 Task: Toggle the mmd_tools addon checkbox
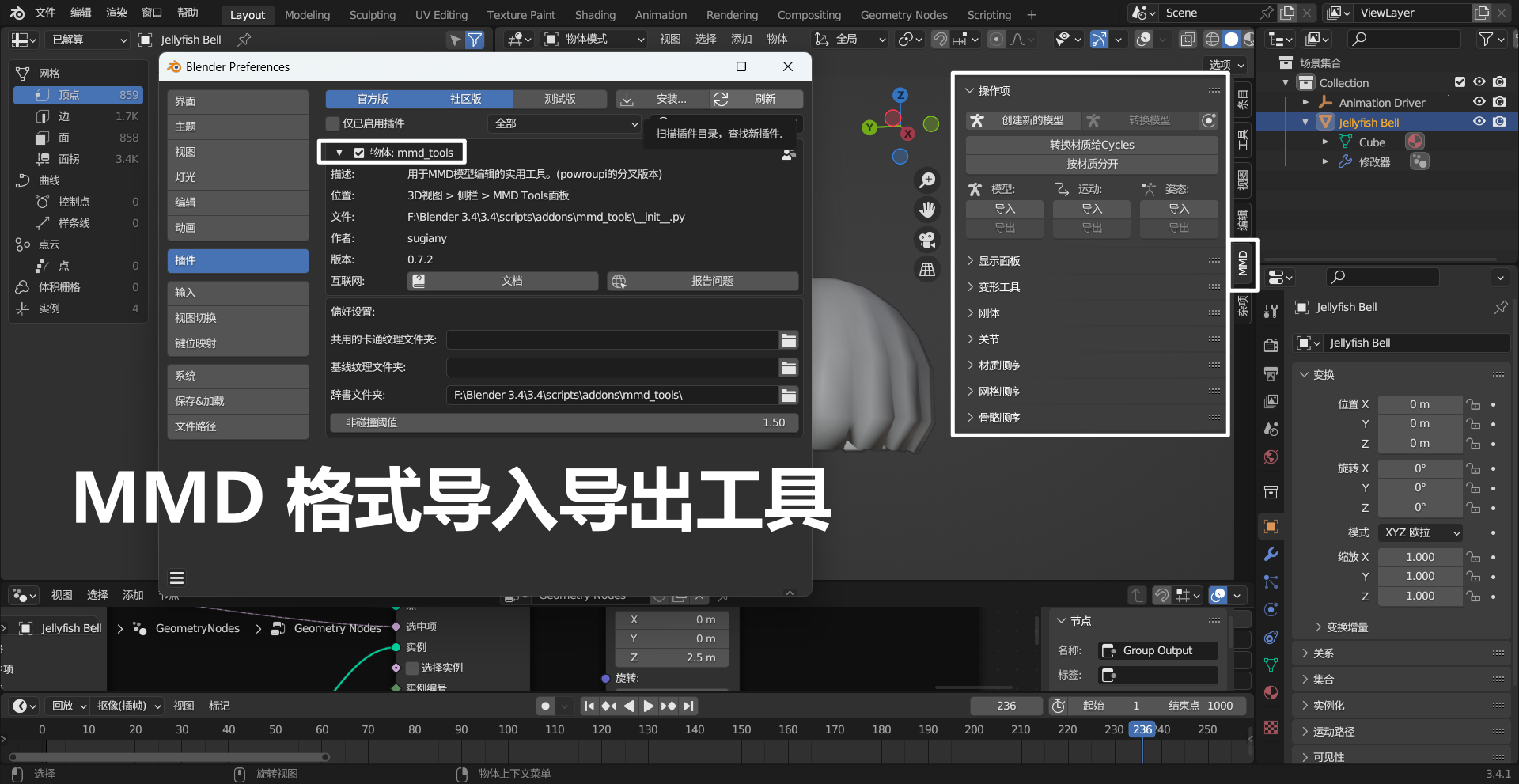click(x=359, y=153)
